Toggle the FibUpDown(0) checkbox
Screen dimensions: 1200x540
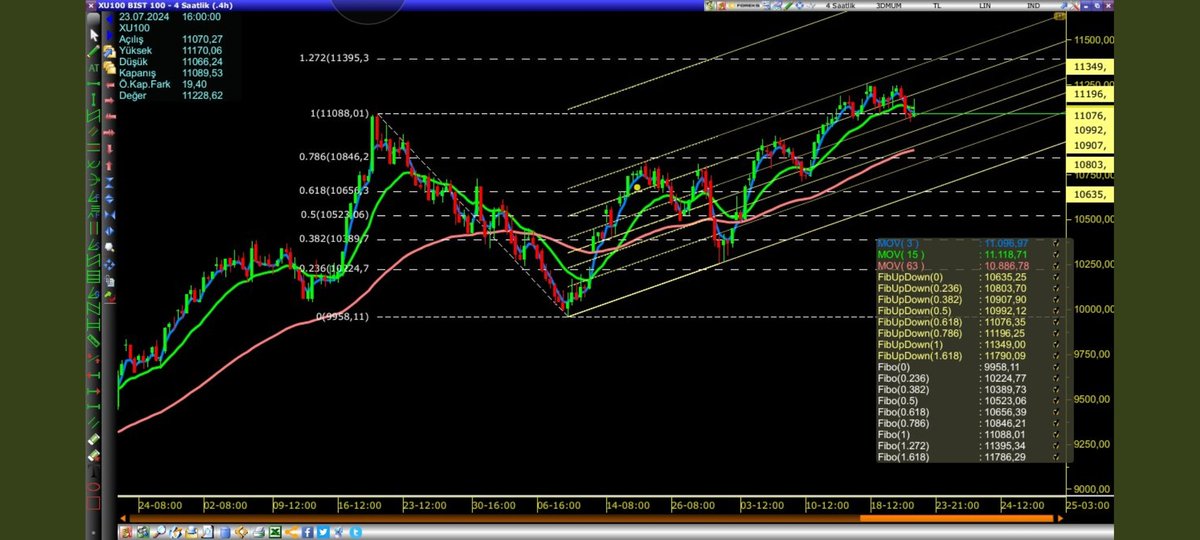point(1057,277)
